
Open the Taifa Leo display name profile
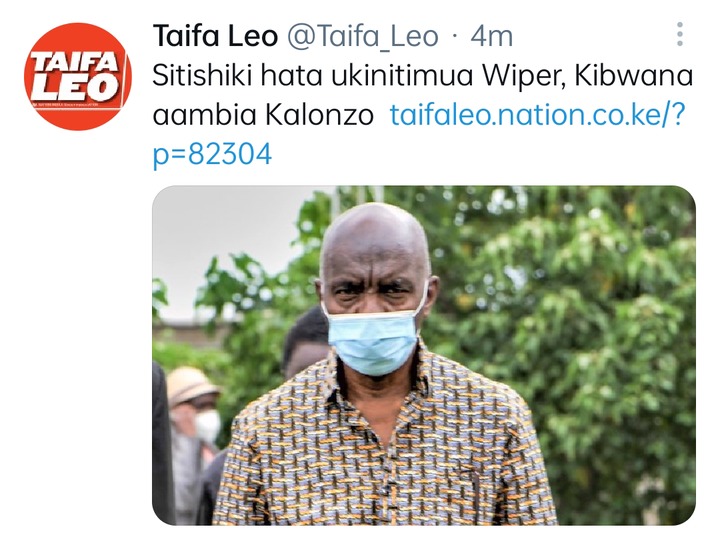(215, 36)
